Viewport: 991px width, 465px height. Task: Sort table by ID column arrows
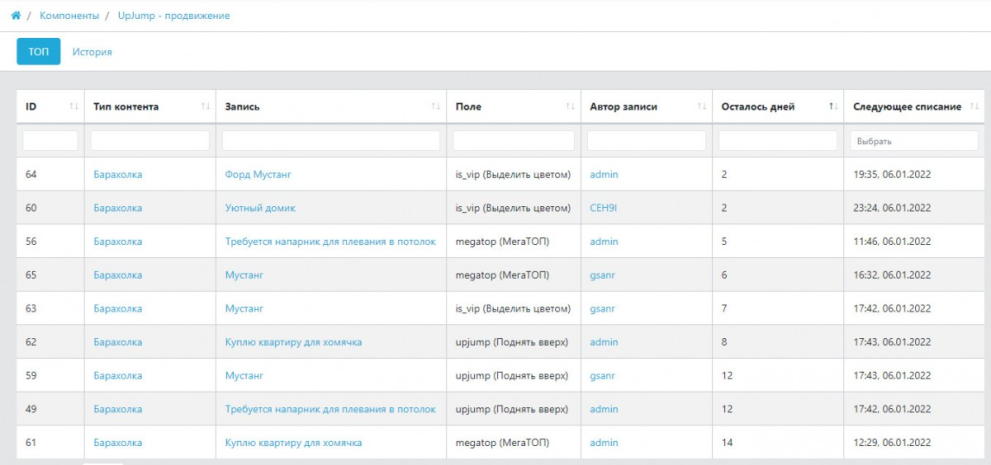pyautogui.click(x=74, y=107)
